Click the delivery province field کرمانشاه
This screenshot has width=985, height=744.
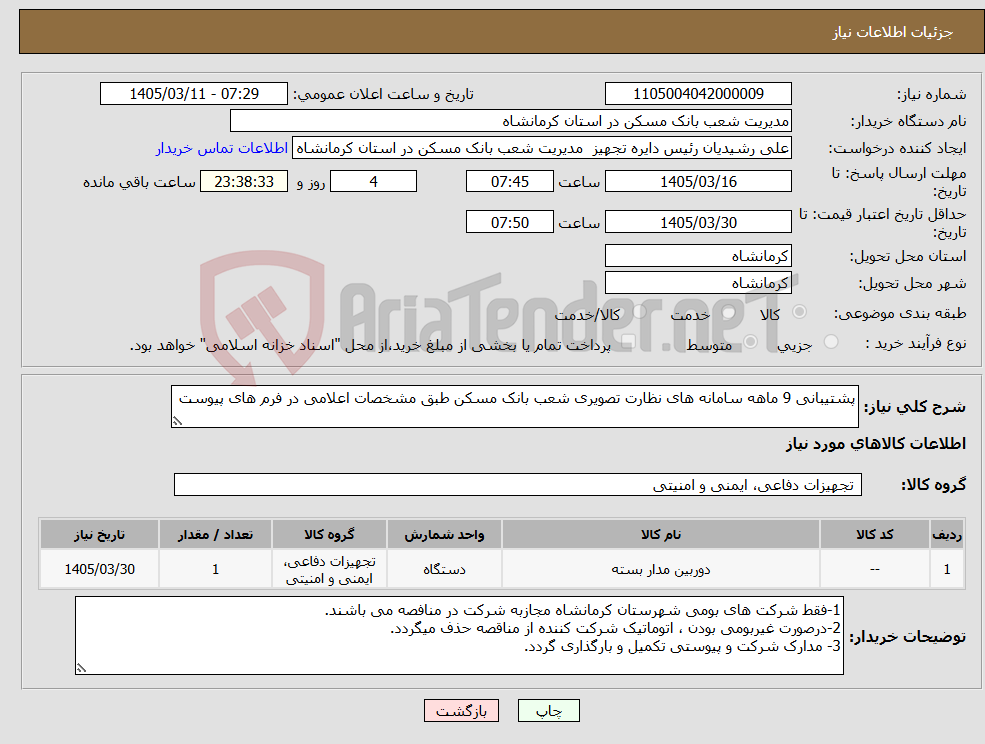(698, 256)
